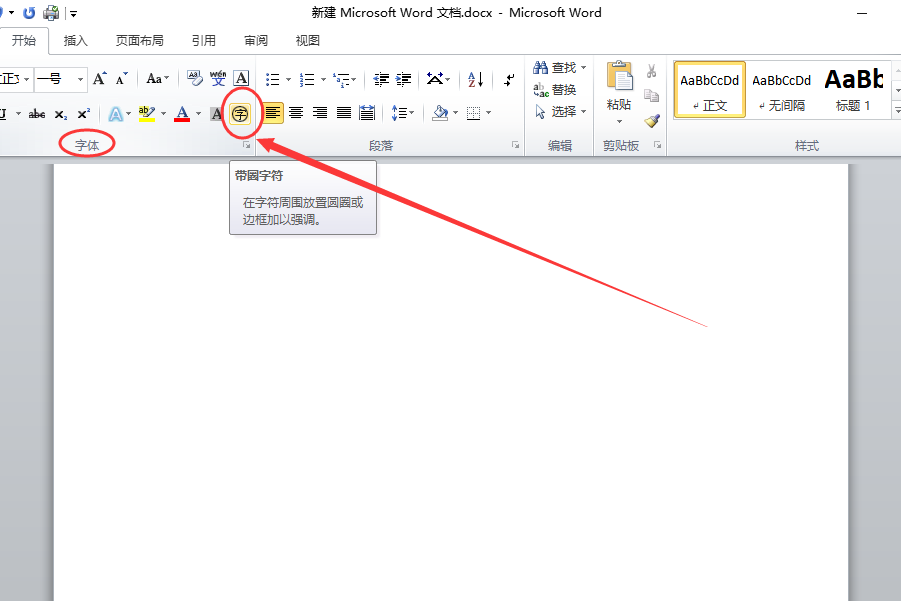
Task: Click the Character Shading icon
Action: point(217,114)
